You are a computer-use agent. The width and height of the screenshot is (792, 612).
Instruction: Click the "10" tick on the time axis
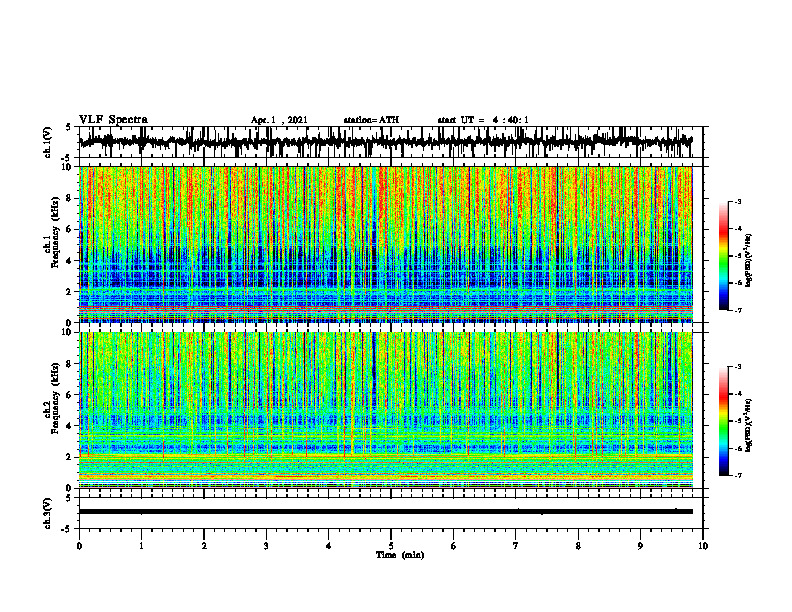point(703,546)
